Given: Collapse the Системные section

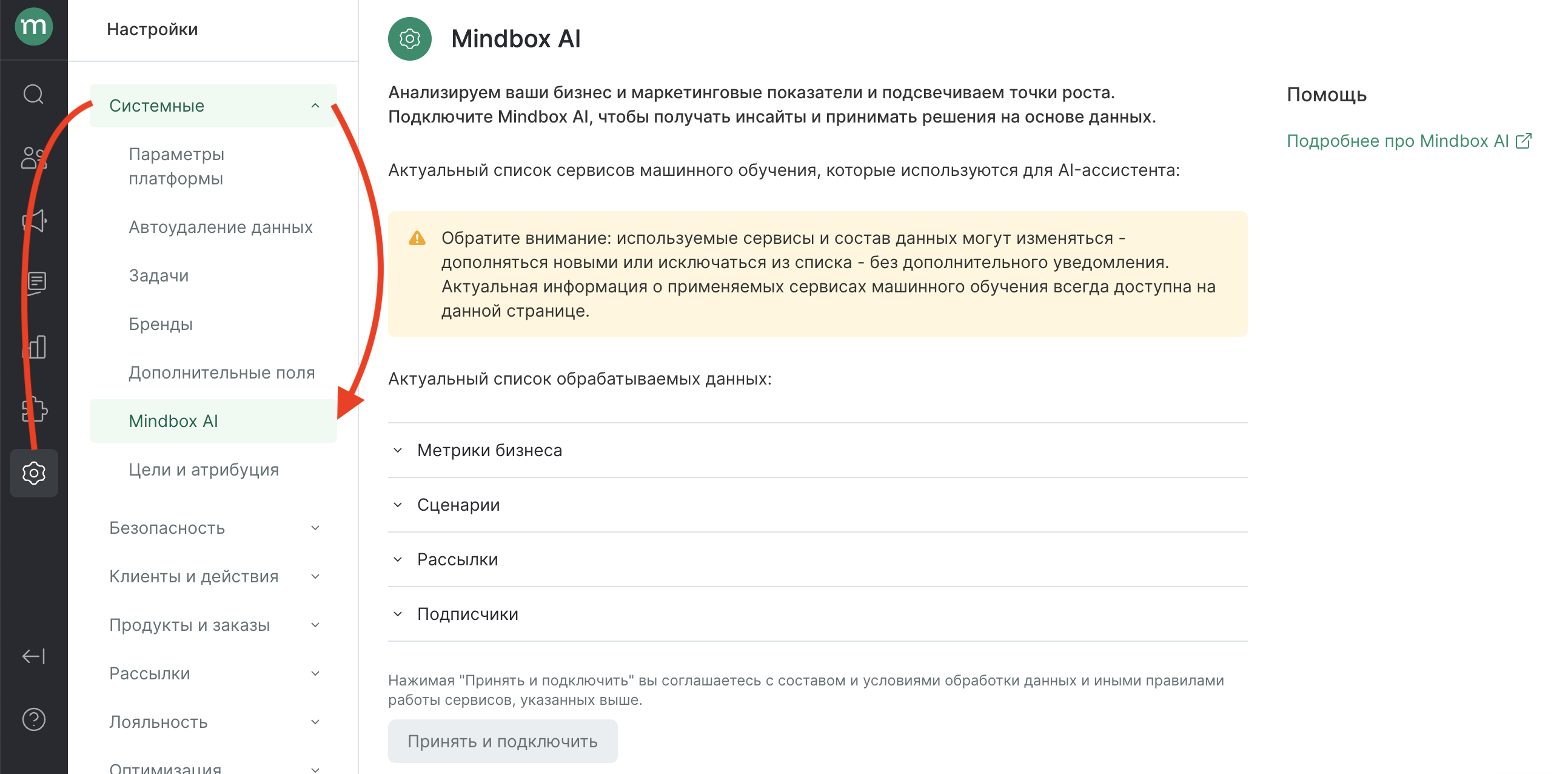Looking at the screenshot, I should click(213, 106).
